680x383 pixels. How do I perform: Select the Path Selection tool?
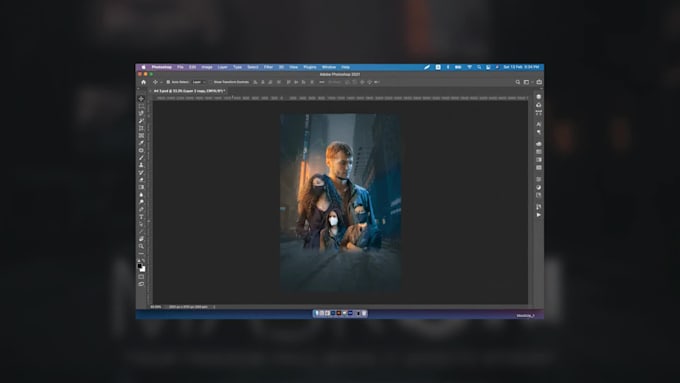point(141,224)
